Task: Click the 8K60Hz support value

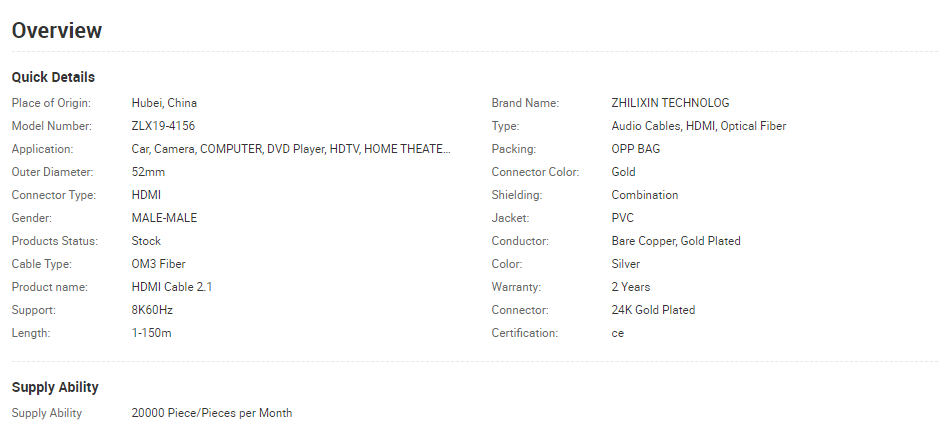Action: click(152, 310)
